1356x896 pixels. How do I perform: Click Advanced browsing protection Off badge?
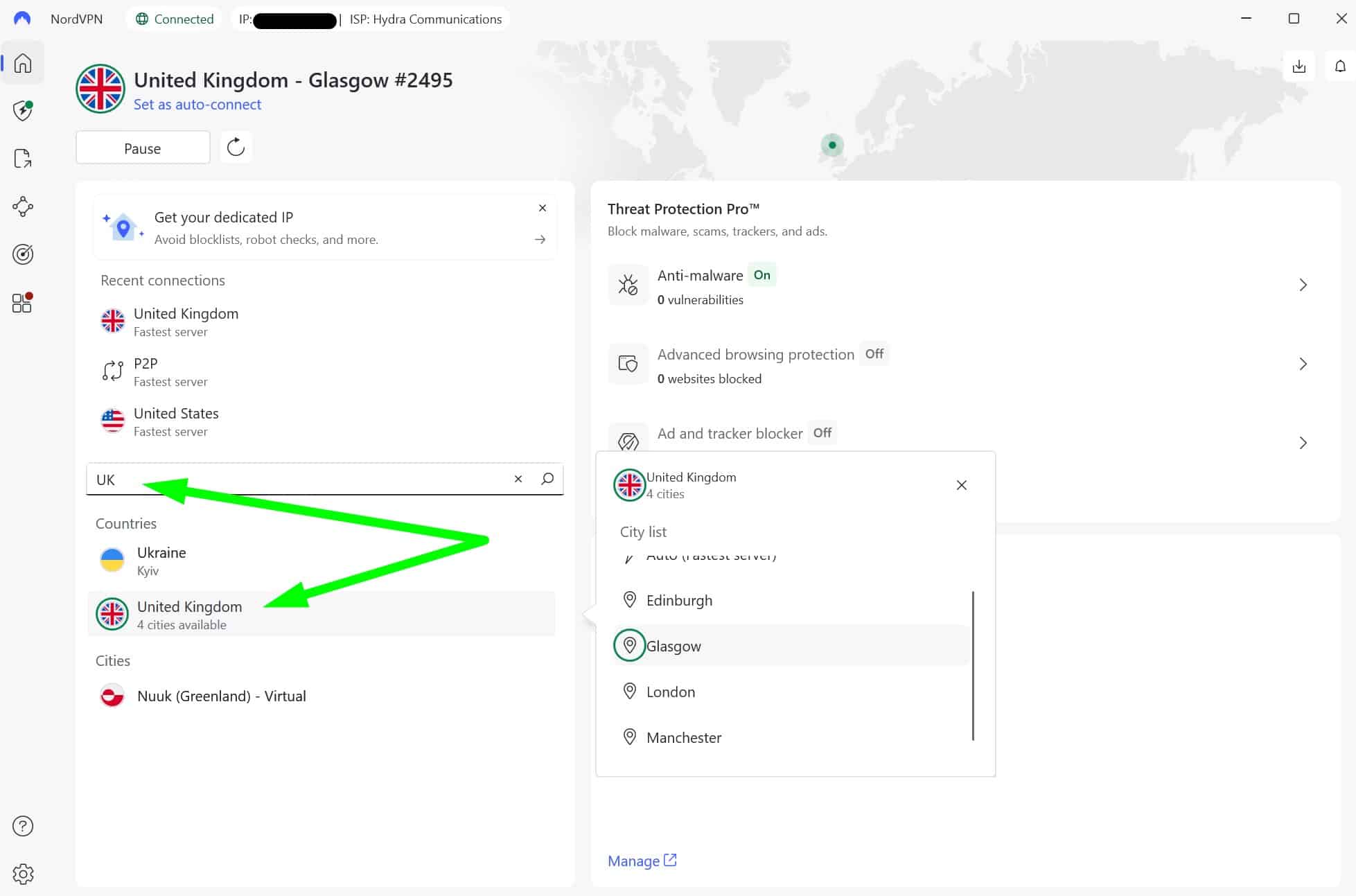874,354
